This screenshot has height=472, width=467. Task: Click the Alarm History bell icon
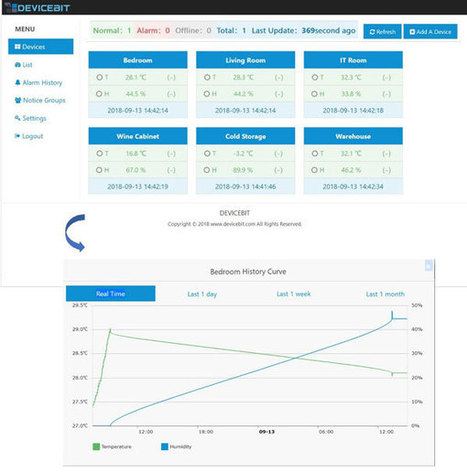[18, 82]
